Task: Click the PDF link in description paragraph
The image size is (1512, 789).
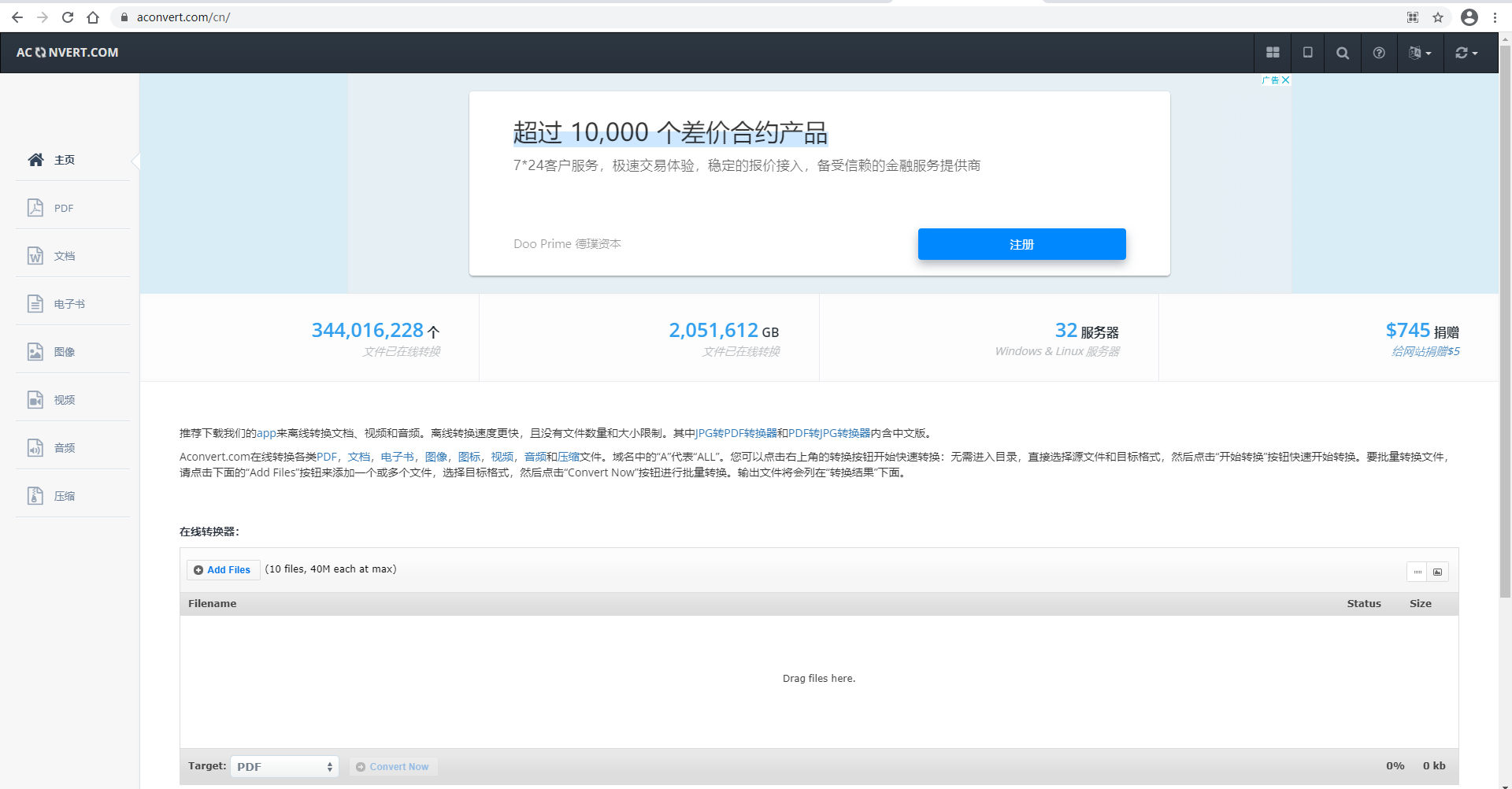Action: (326, 457)
